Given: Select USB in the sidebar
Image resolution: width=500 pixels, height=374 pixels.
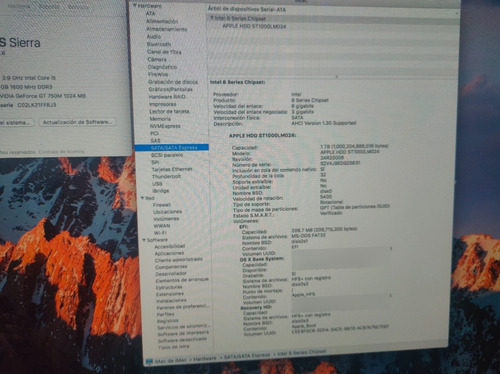Looking at the screenshot, I should click(157, 184).
